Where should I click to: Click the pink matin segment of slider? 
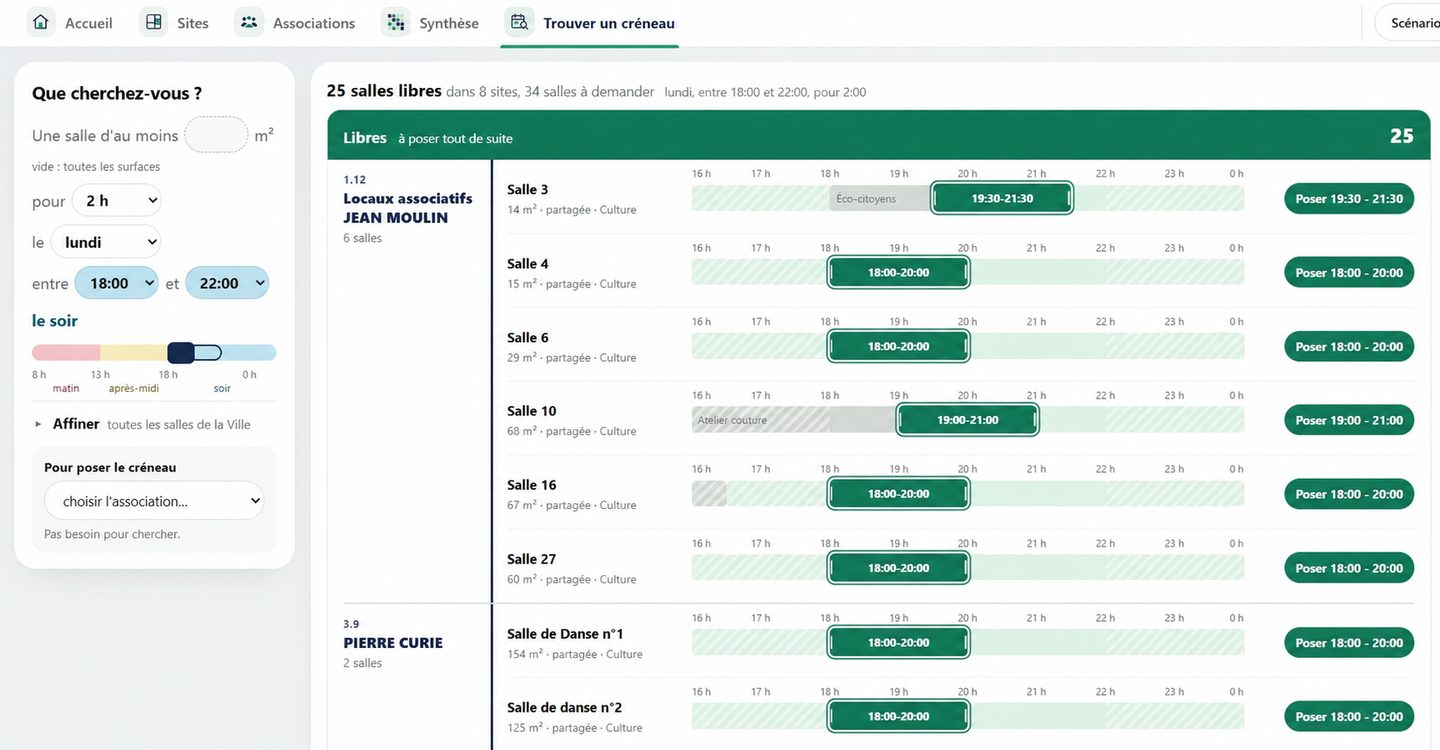click(66, 352)
